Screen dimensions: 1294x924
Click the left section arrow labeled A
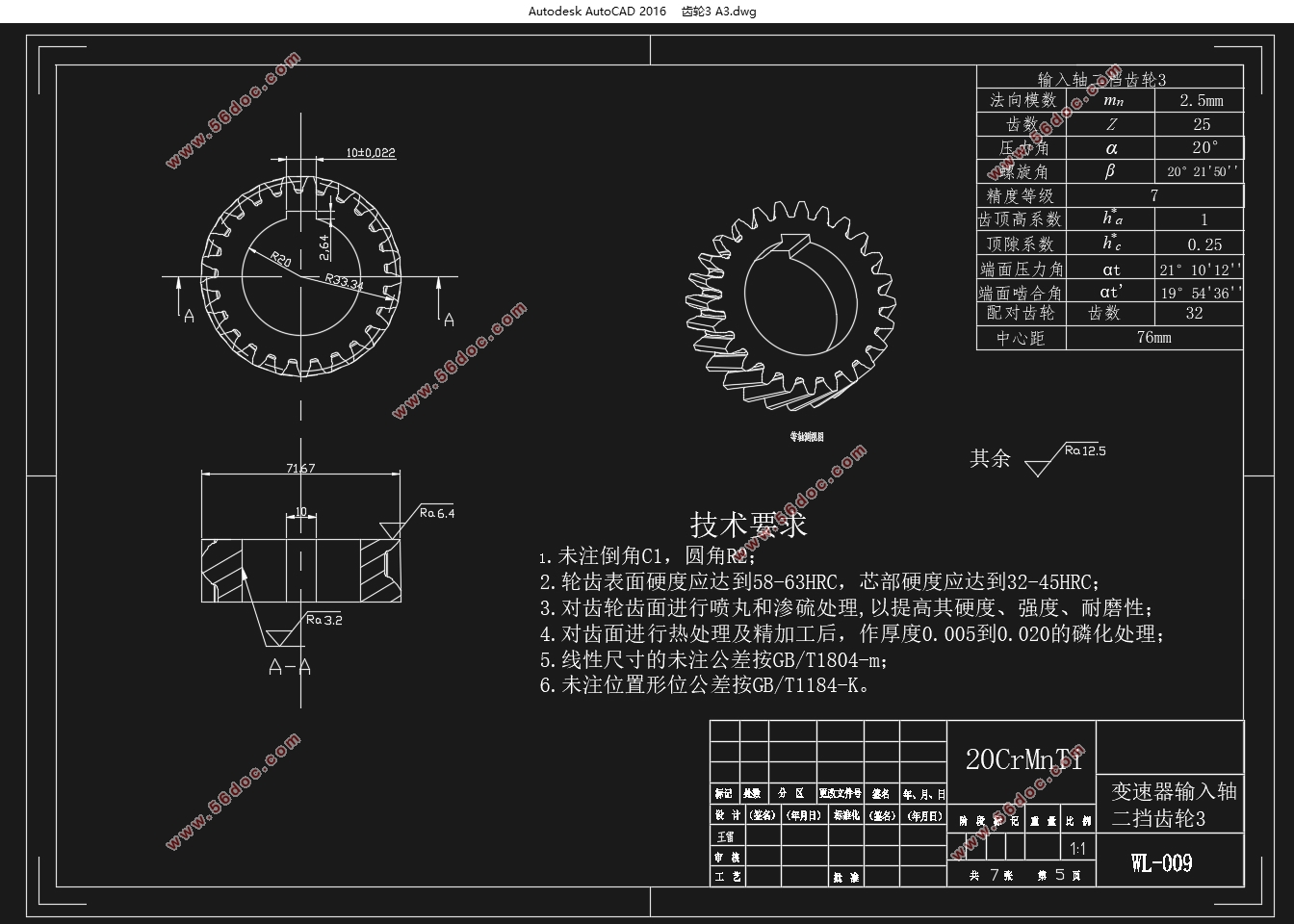point(187,300)
